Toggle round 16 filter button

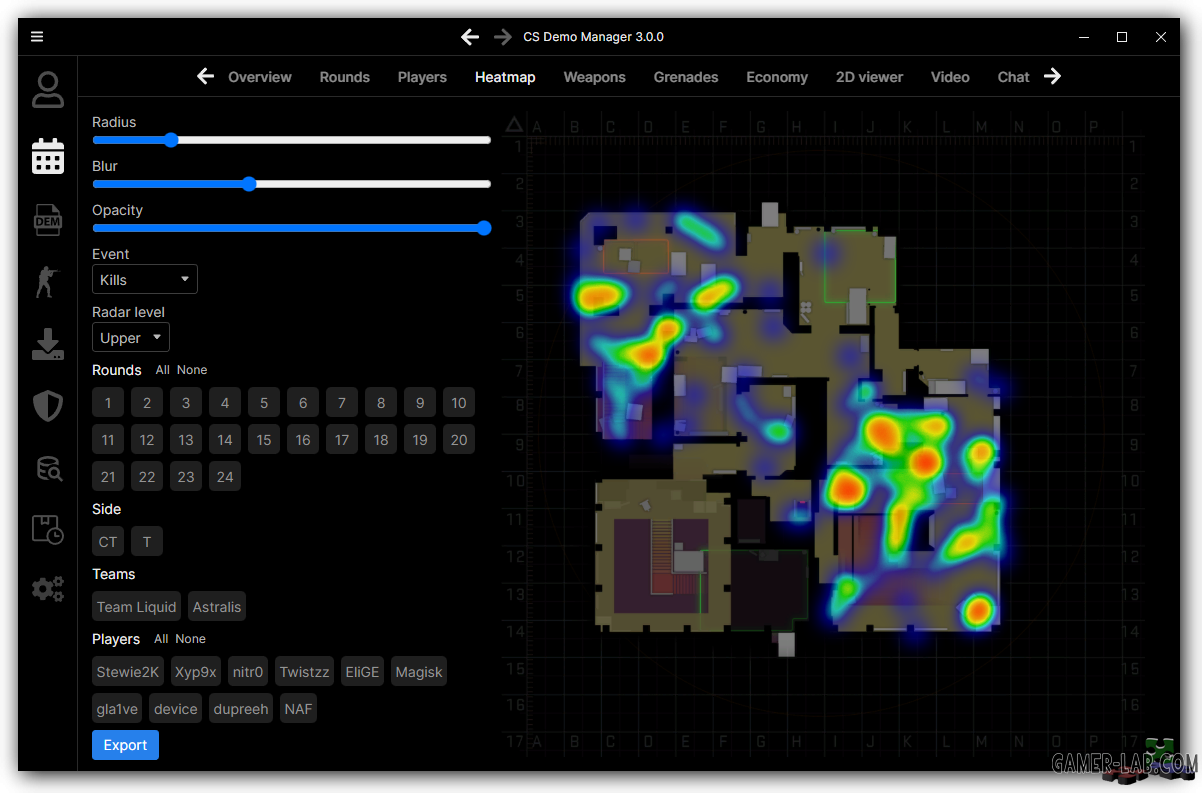[x=303, y=440]
